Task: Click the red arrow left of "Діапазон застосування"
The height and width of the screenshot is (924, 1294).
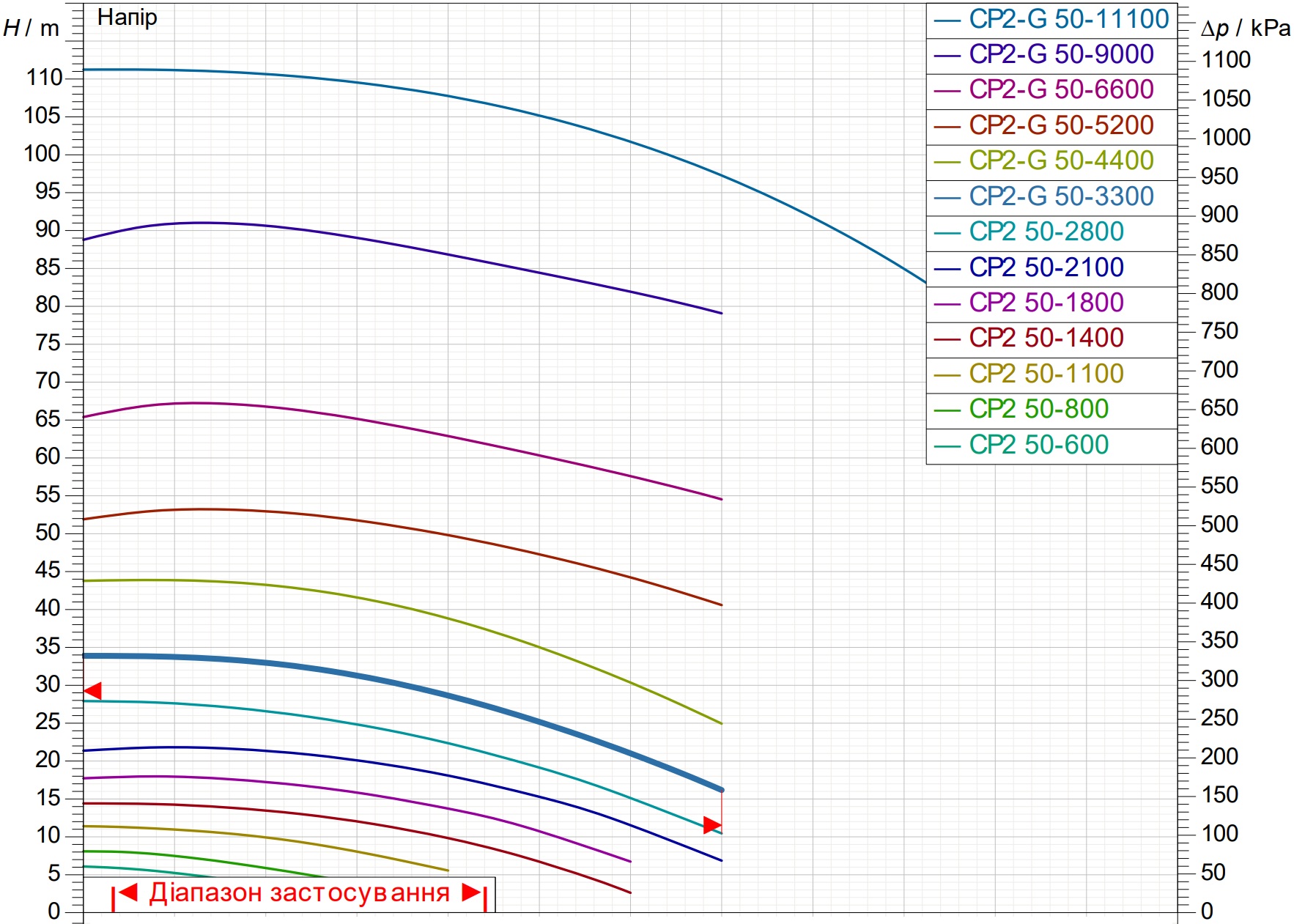Action: (x=128, y=892)
